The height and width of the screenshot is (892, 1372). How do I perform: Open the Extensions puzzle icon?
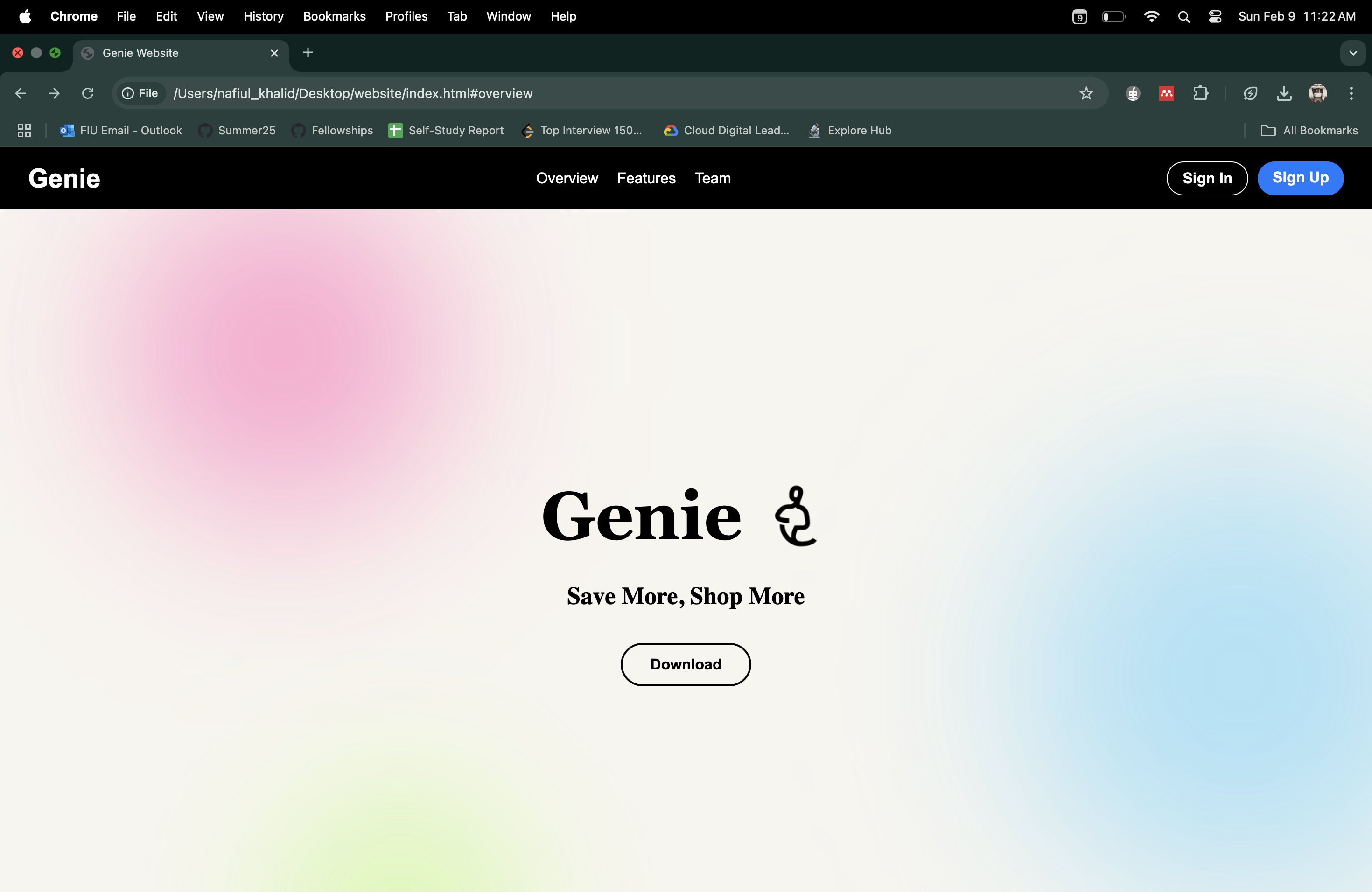tap(1201, 93)
